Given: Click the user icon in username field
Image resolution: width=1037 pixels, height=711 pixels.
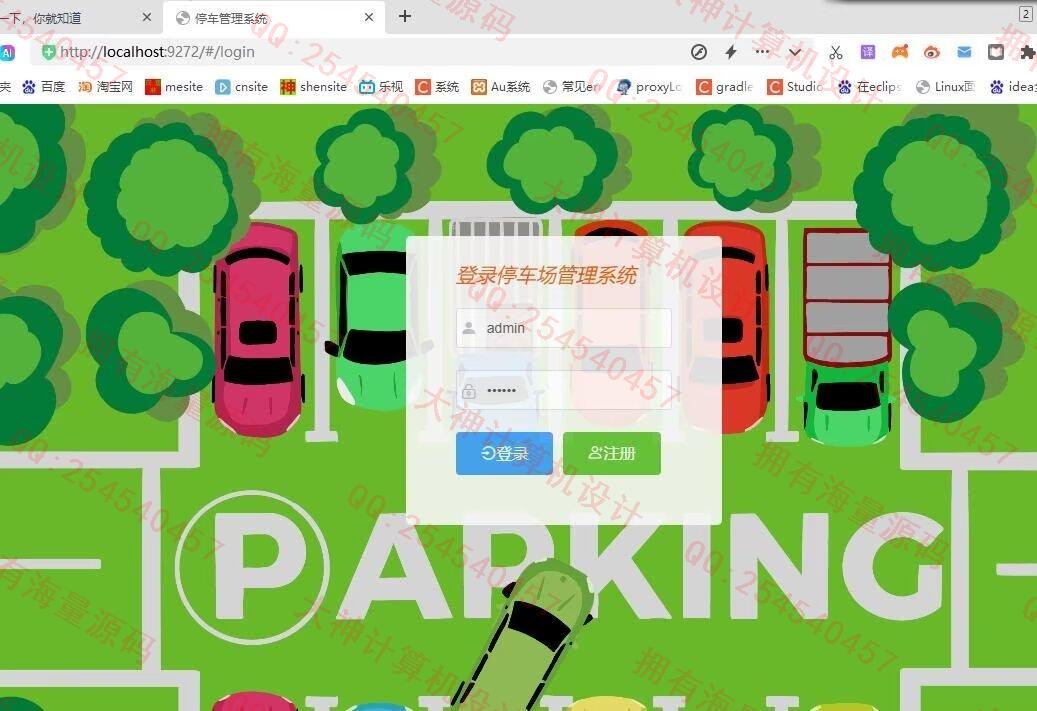Looking at the screenshot, I should (x=469, y=328).
